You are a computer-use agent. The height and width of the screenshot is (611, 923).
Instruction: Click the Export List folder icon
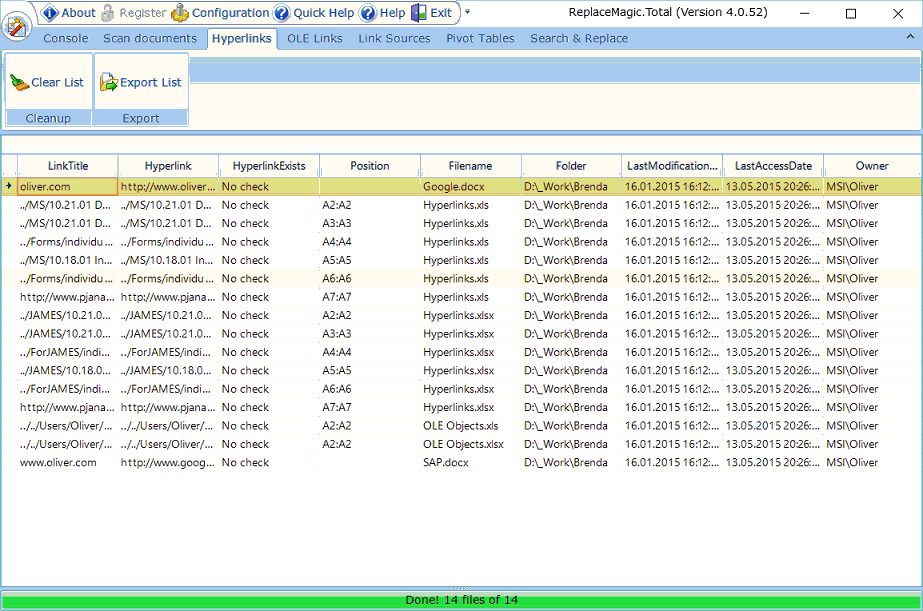click(x=108, y=82)
